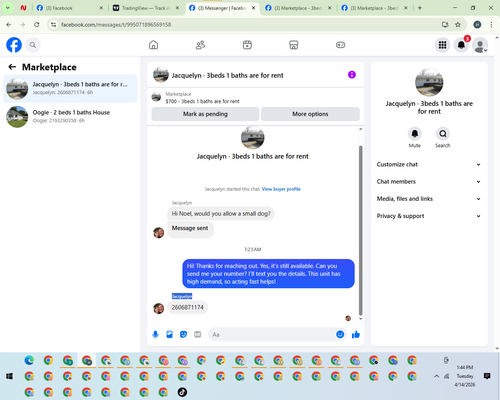Expand the Privacy & support section
The width and height of the screenshot is (500, 400).
tap(429, 216)
